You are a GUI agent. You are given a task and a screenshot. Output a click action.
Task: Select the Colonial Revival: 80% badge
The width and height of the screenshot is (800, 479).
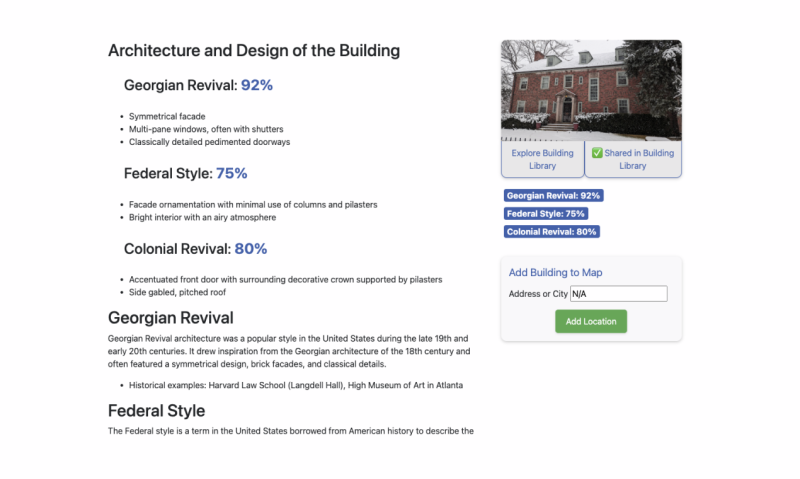coord(552,232)
